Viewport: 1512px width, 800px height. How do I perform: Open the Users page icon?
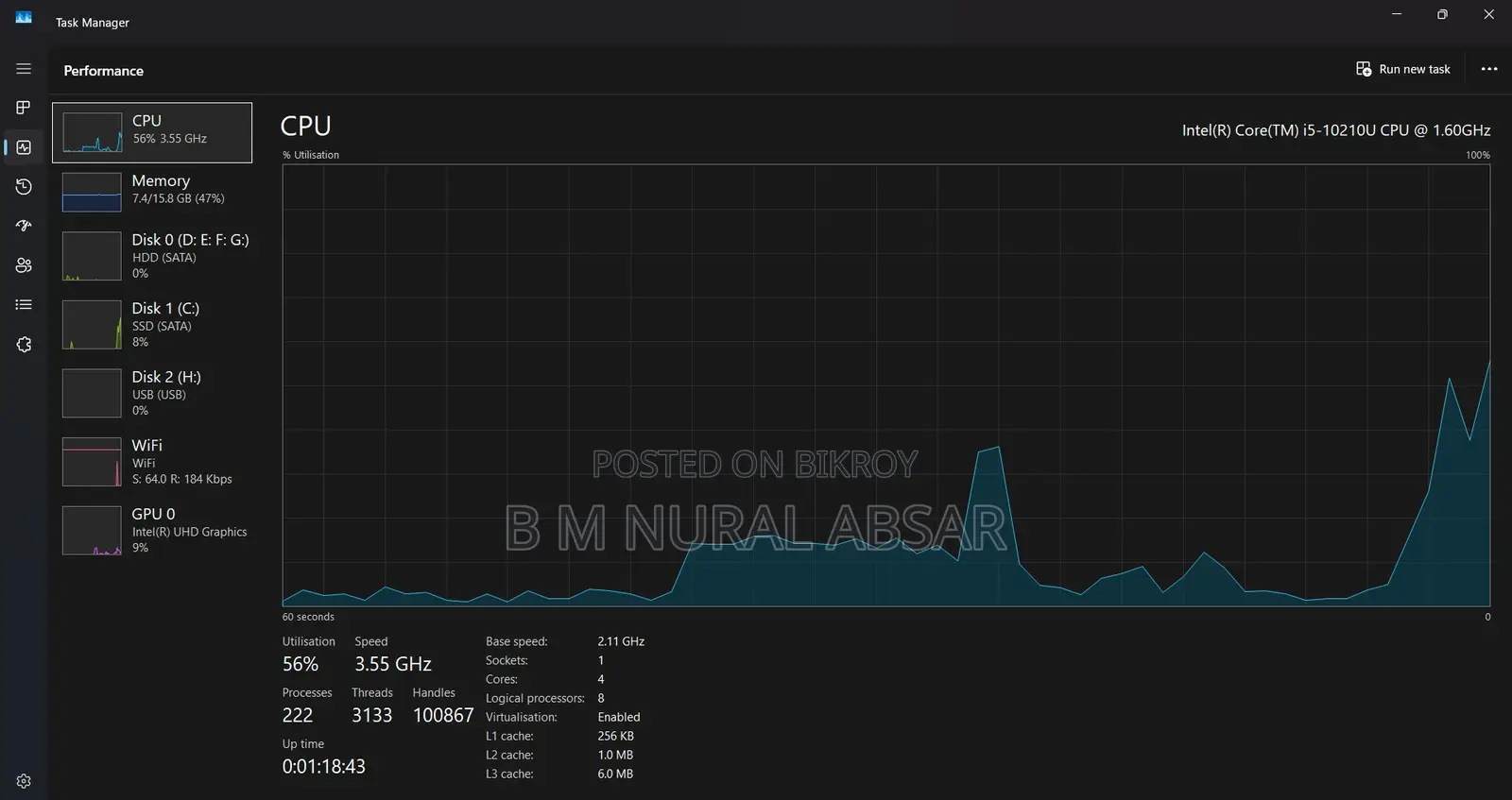(x=24, y=265)
